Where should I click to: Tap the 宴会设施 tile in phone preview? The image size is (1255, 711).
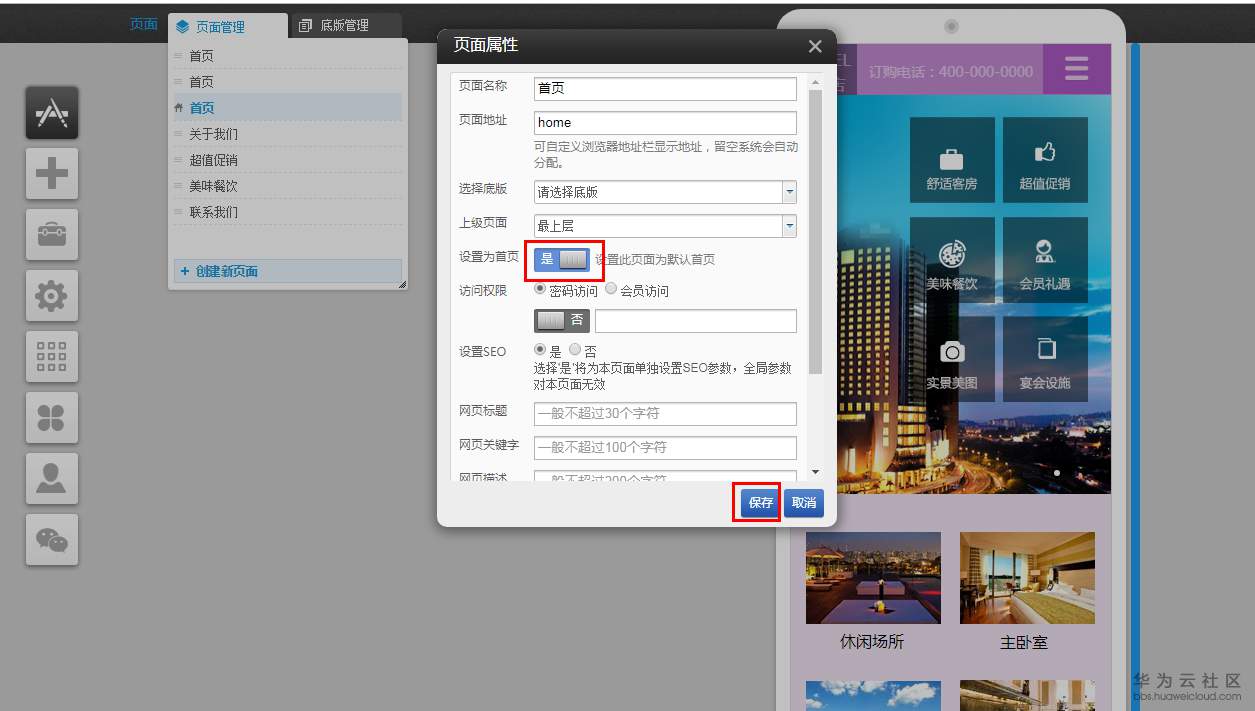pos(1045,359)
